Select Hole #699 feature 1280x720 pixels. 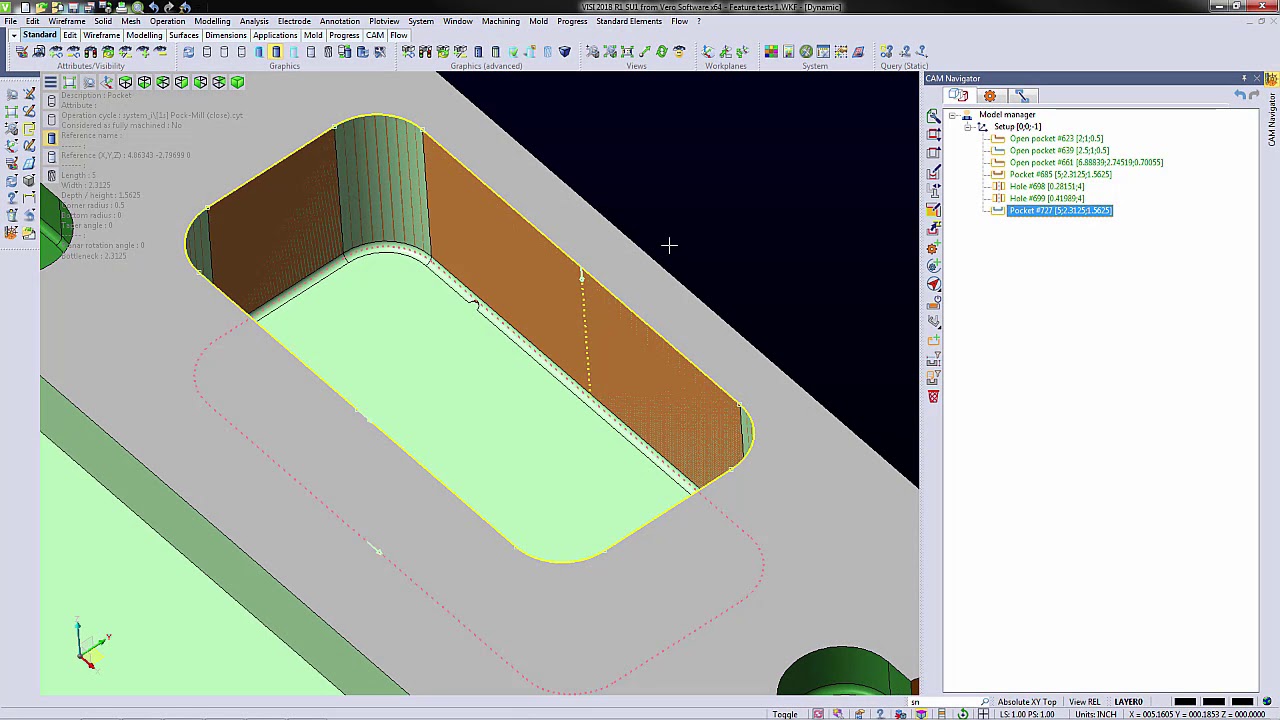click(1046, 199)
